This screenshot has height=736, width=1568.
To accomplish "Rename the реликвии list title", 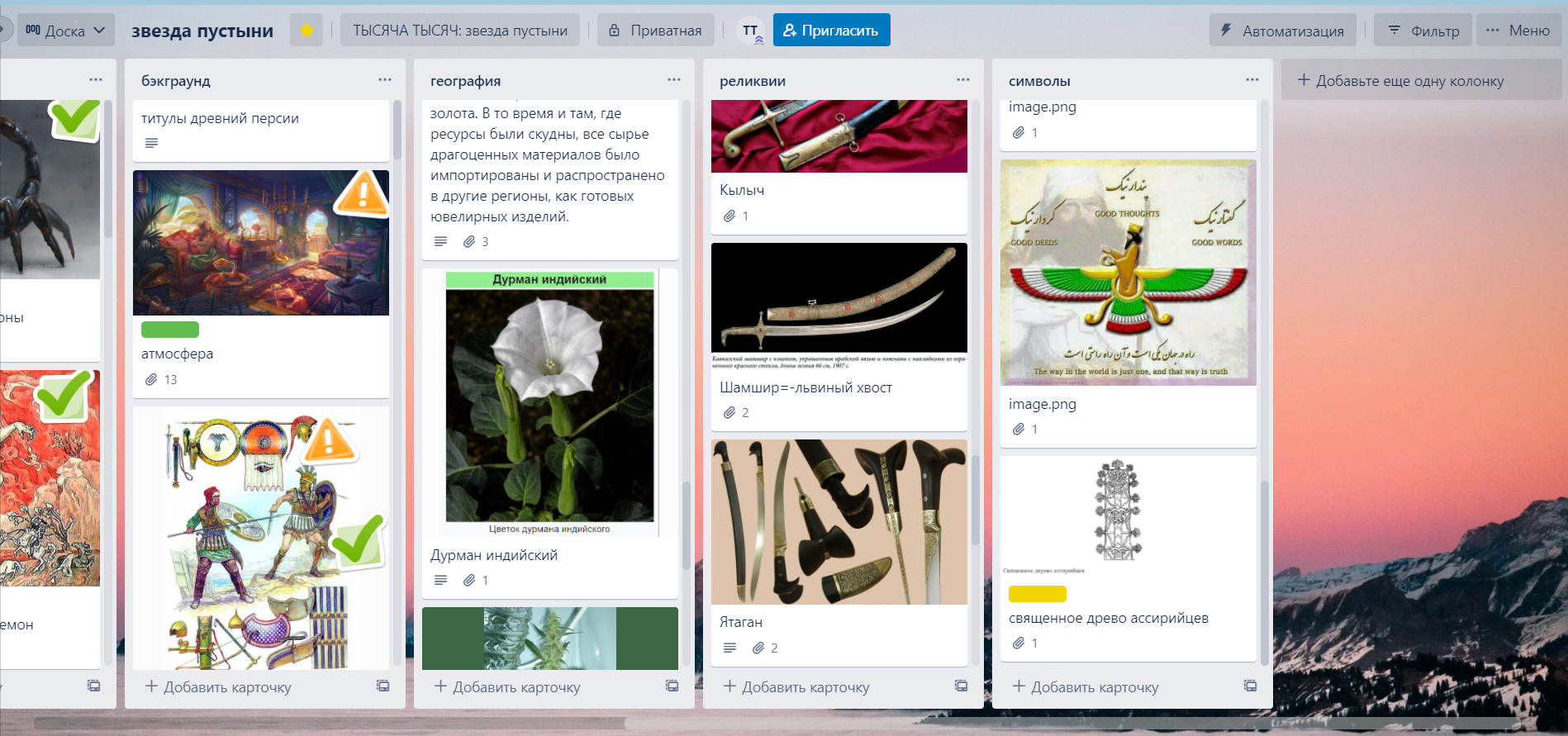I will (x=753, y=81).
